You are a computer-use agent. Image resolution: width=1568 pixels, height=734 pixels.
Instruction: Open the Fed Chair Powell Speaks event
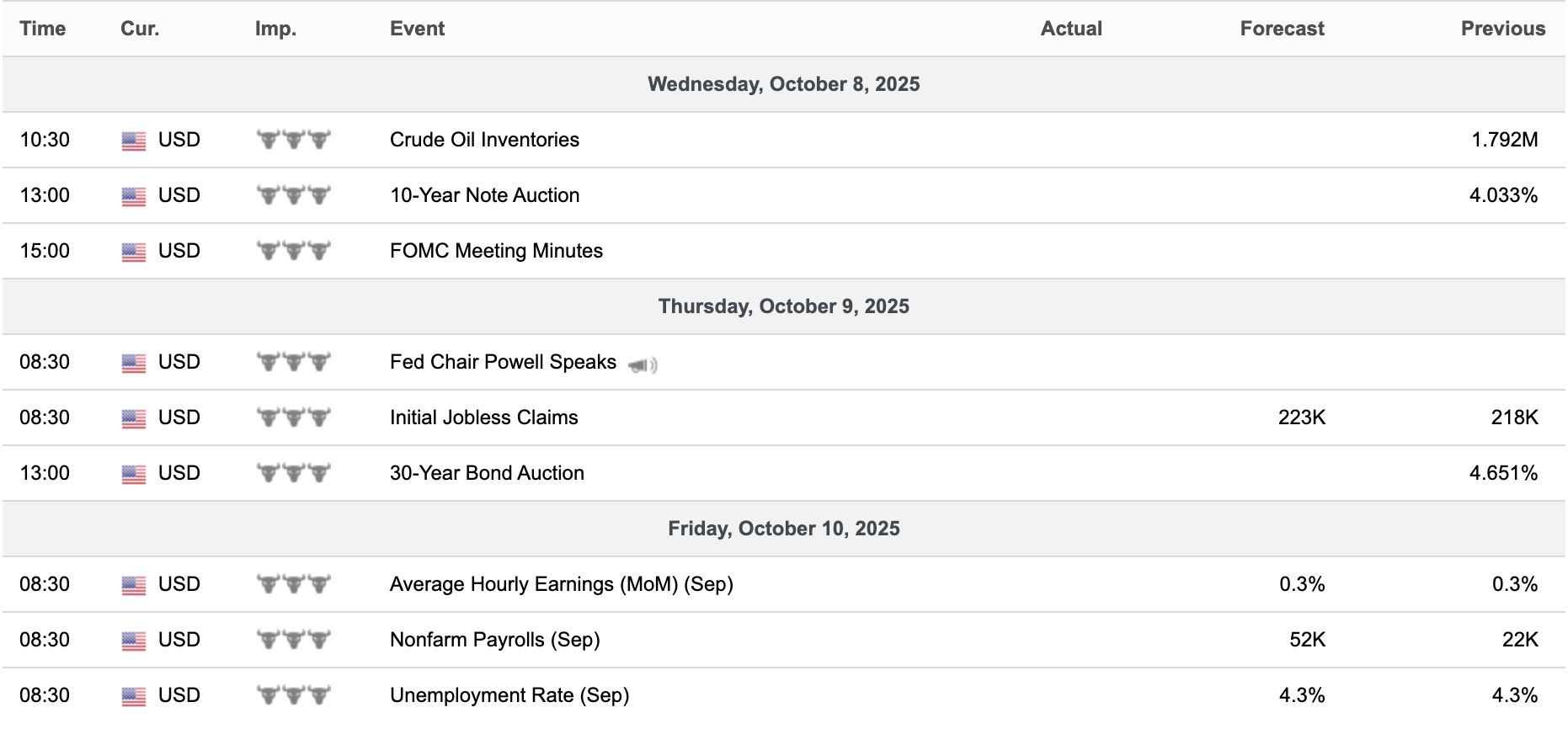pos(503,362)
